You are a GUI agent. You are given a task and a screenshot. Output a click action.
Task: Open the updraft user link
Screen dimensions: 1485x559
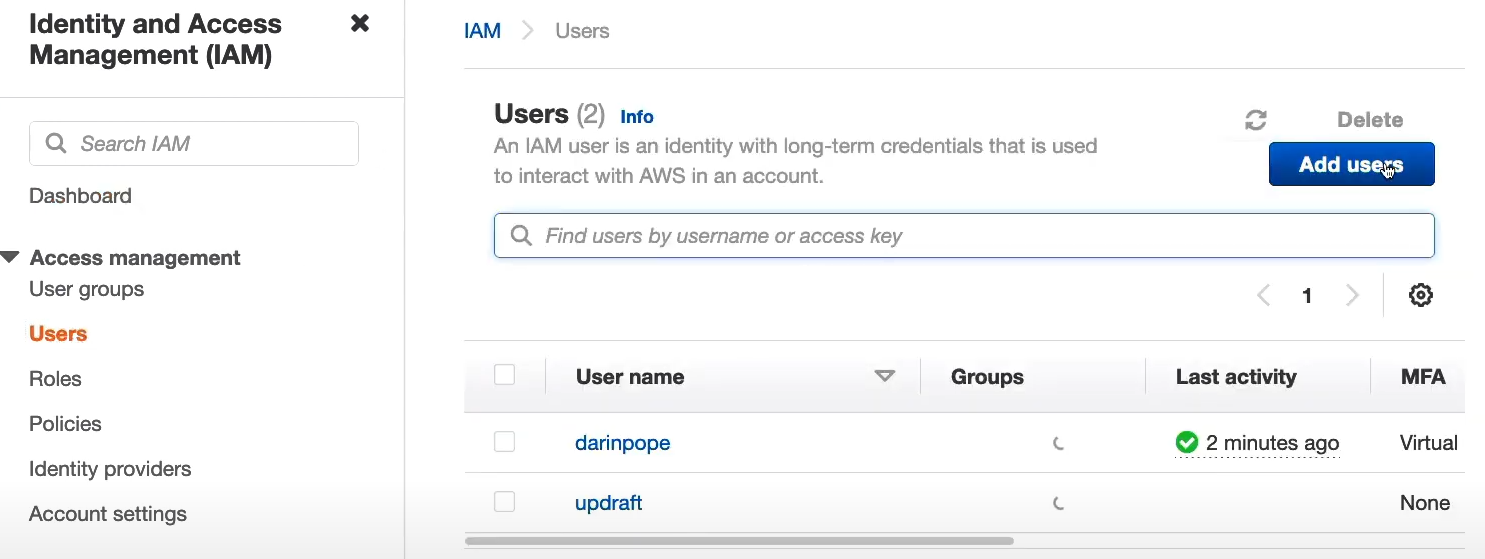[608, 503]
